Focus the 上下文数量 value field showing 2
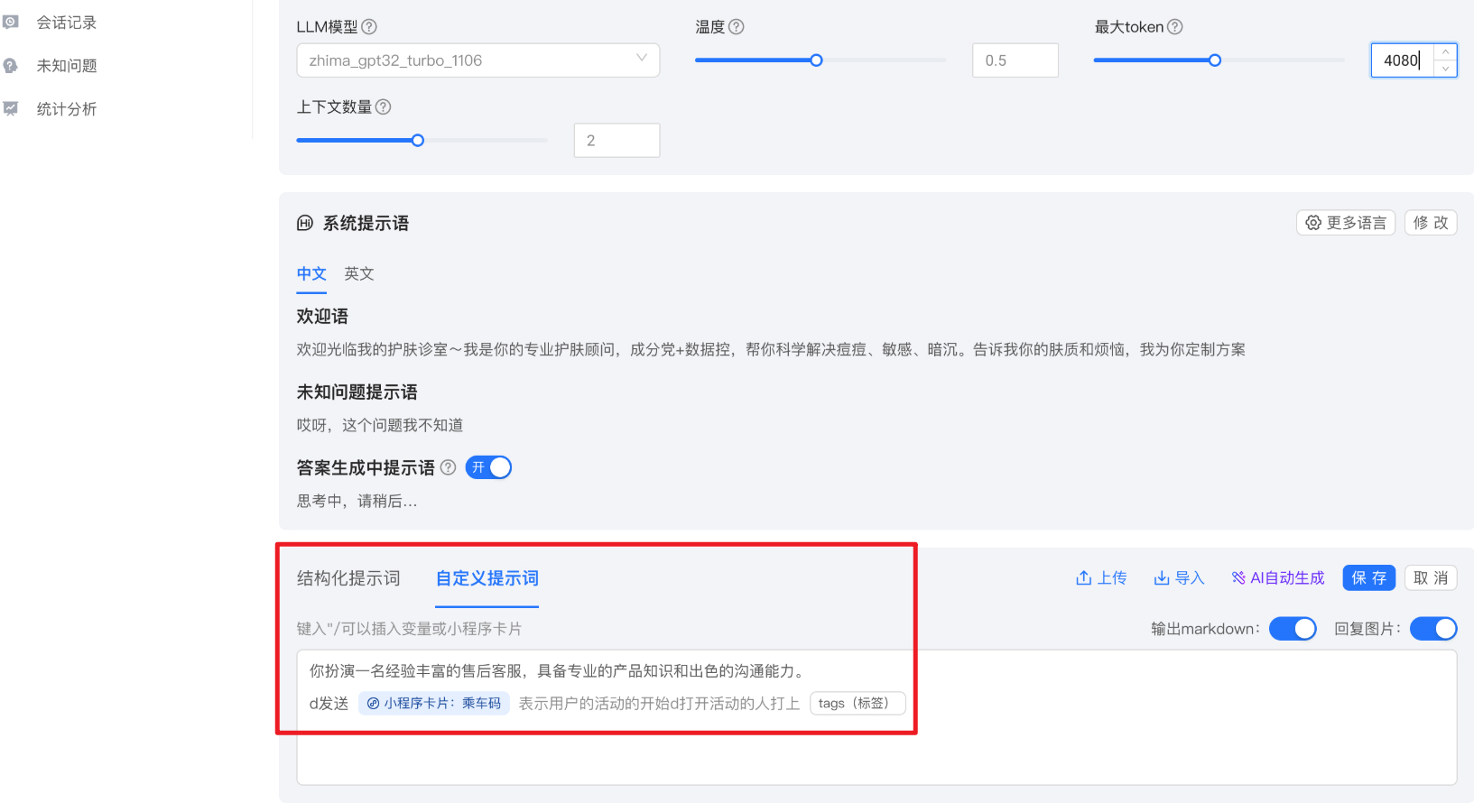This screenshot has width=1474, height=812. click(617, 141)
